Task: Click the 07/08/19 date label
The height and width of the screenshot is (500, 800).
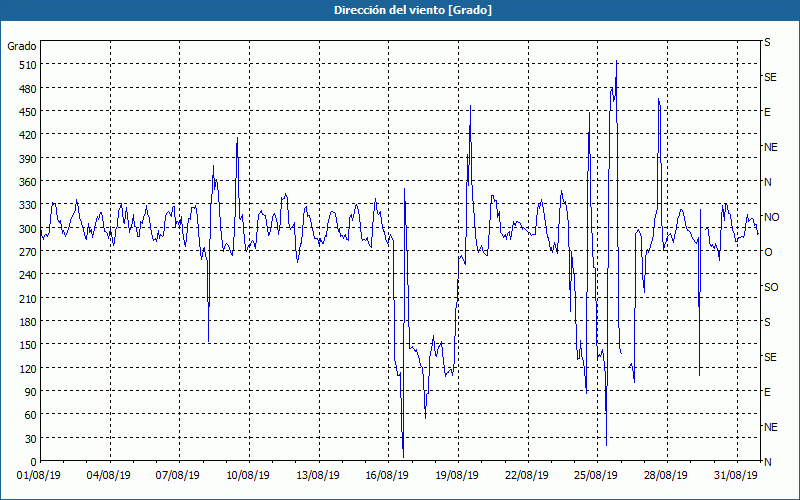Action: 178,476
